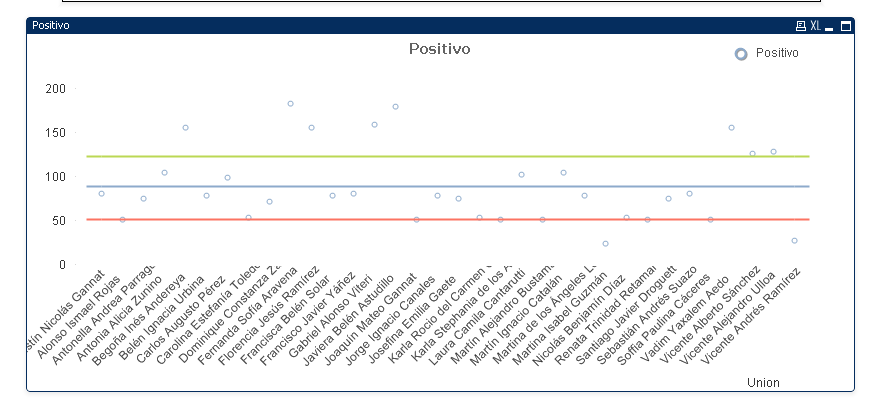Click the red lower reference line
Image resolution: width=891 pixels, height=402 pixels.
pos(450,219)
